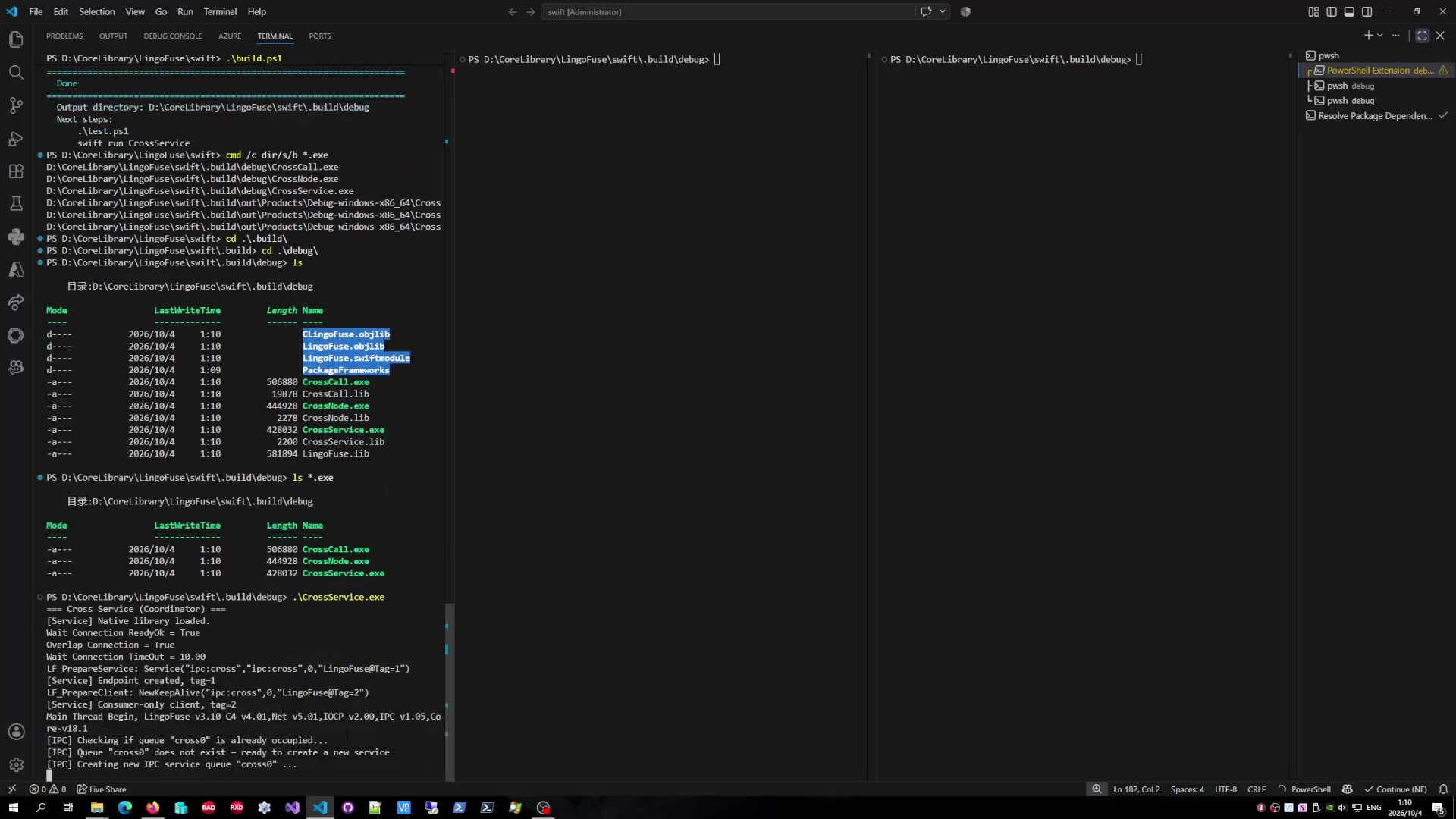
Task: Switch to the Ports tab
Action: (x=320, y=36)
